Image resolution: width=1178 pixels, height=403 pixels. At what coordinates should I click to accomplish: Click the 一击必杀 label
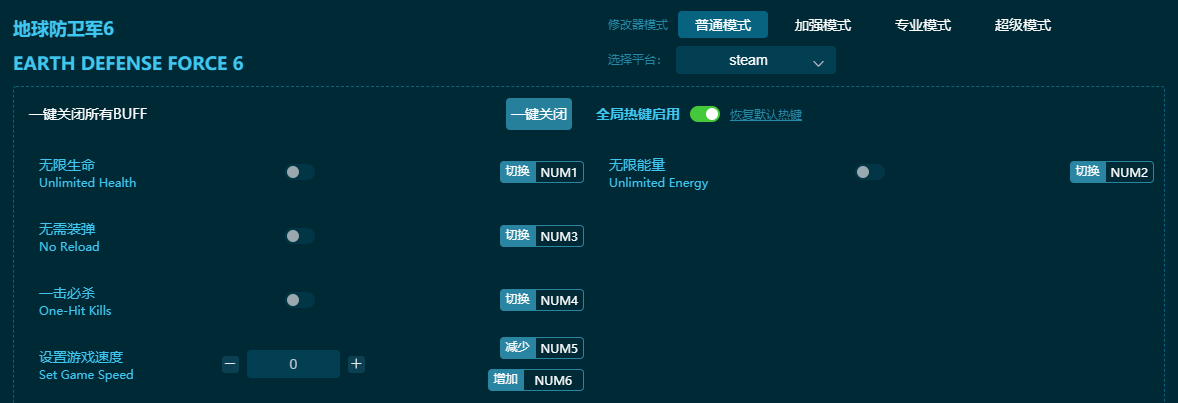point(67,292)
